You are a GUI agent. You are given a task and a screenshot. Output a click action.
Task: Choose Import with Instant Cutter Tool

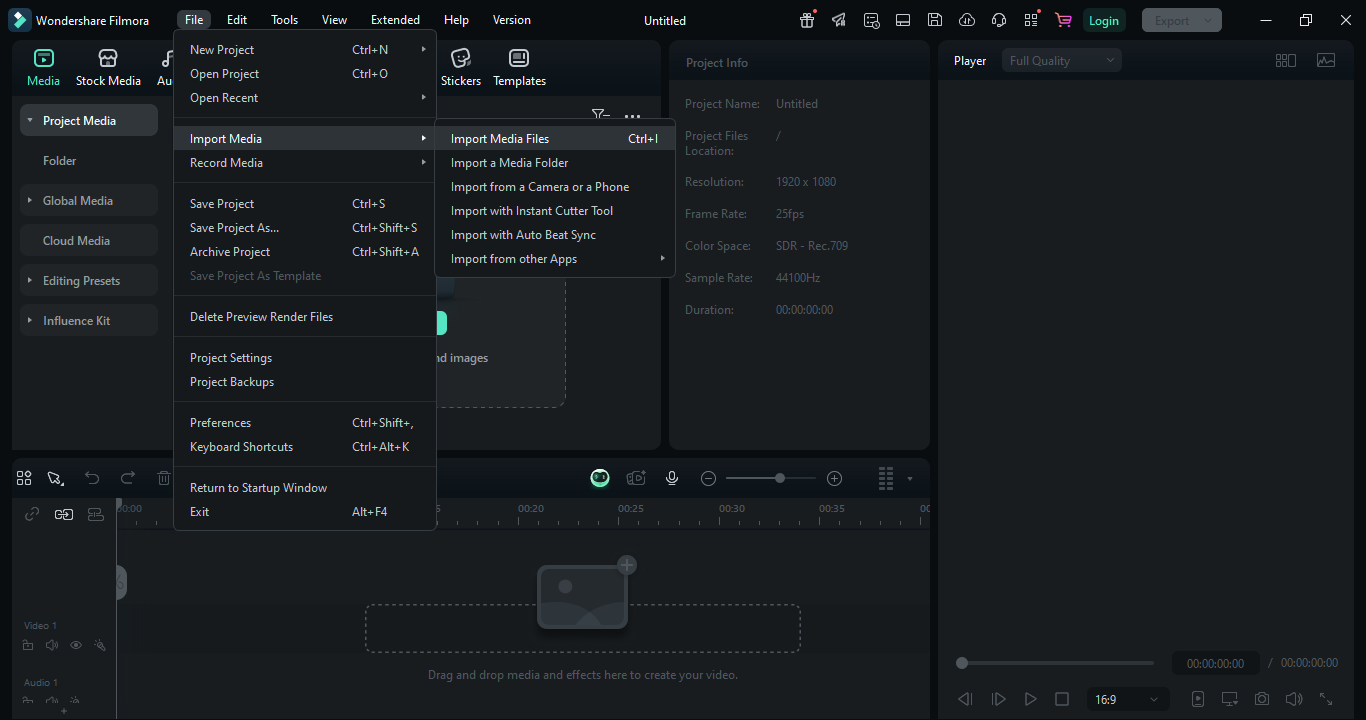[555, 210]
